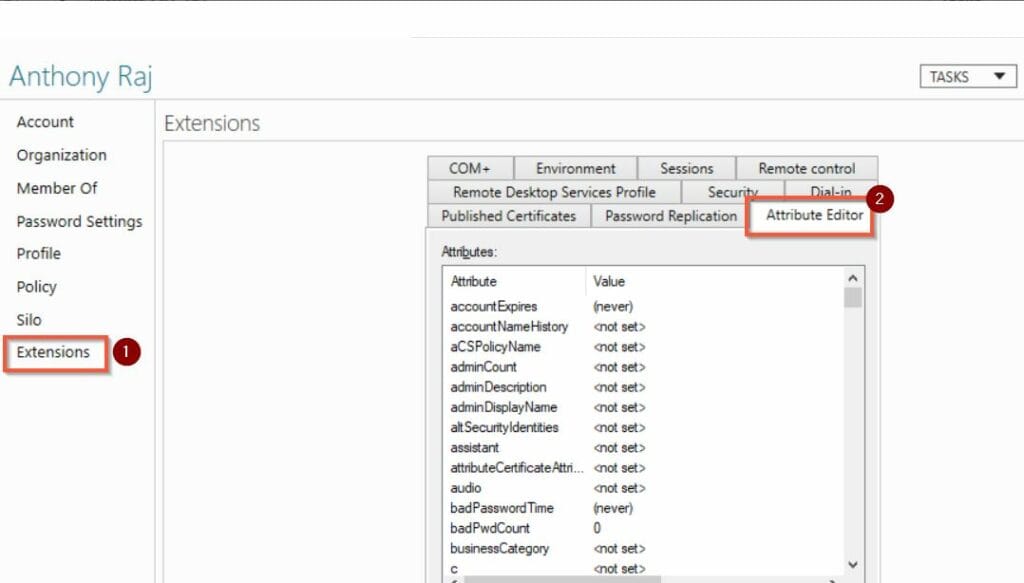The width and height of the screenshot is (1024, 583).
Task: Sort by the Value column header
Action: coord(714,281)
